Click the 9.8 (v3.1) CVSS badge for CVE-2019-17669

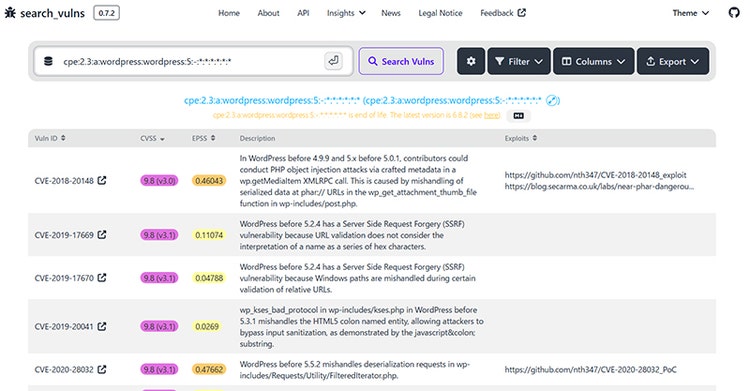159,235
